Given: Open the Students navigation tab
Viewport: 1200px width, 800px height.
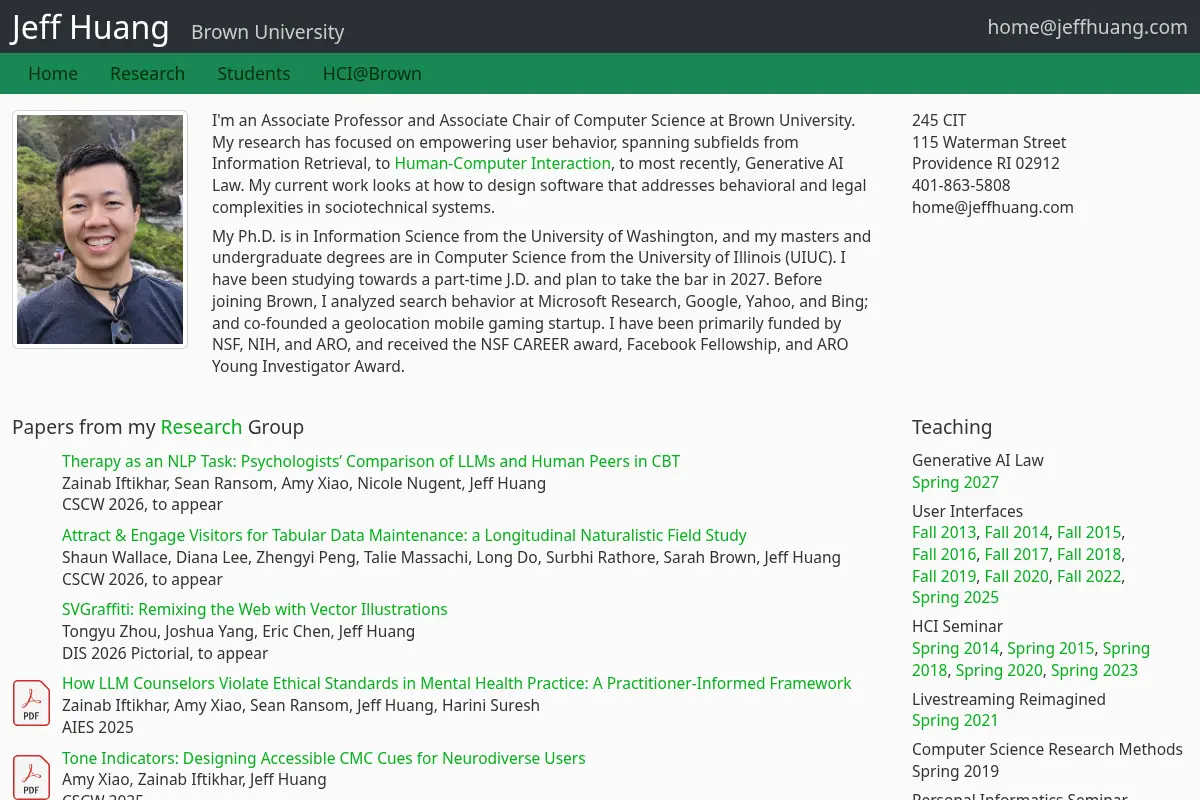Looking at the screenshot, I should (254, 74).
